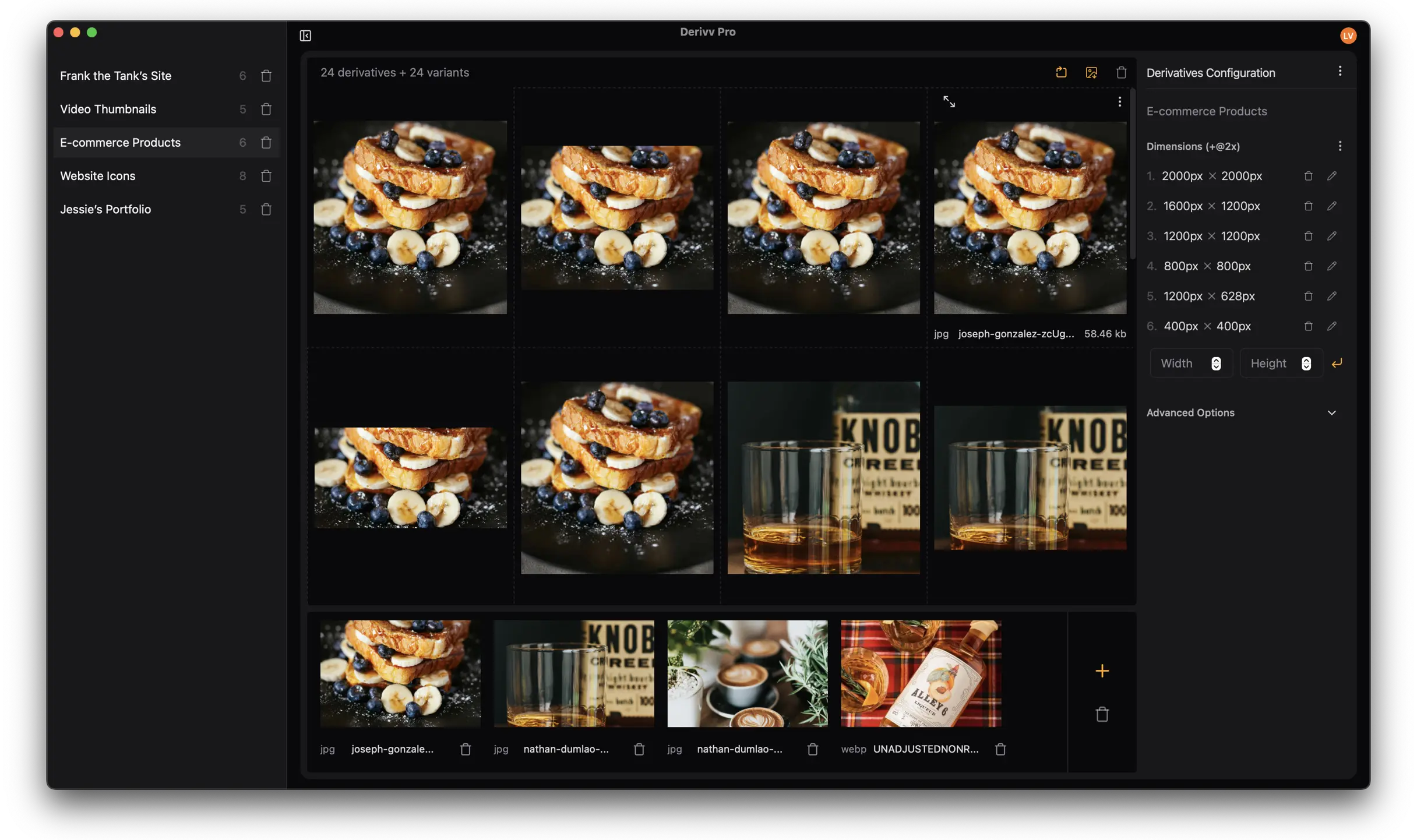Screen dimensions: 1417x840
Task: Click the trash icon to delete all derivatives
Action: click(1122, 72)
